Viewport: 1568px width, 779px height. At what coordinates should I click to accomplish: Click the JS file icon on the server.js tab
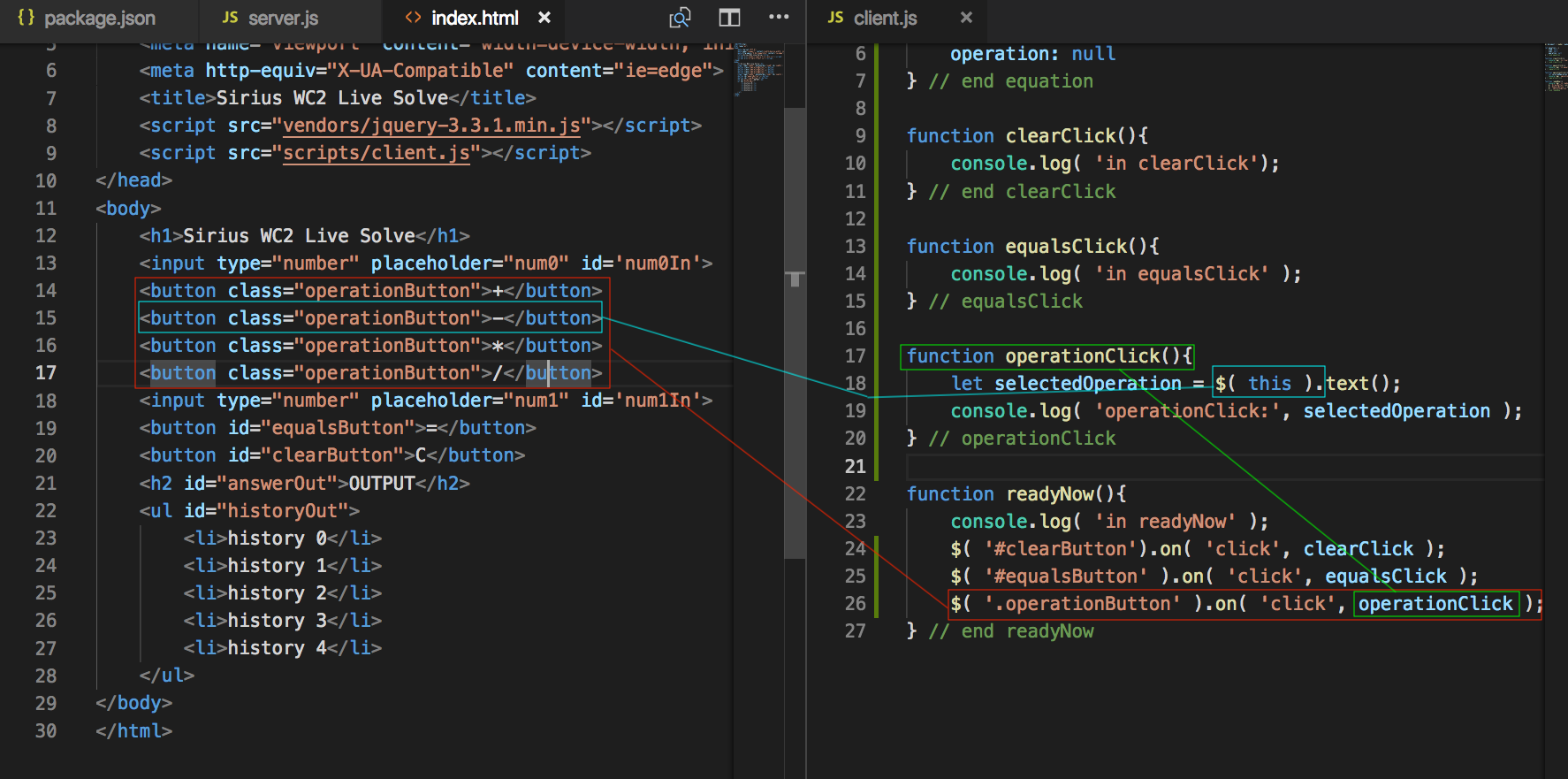pos(231,18)
